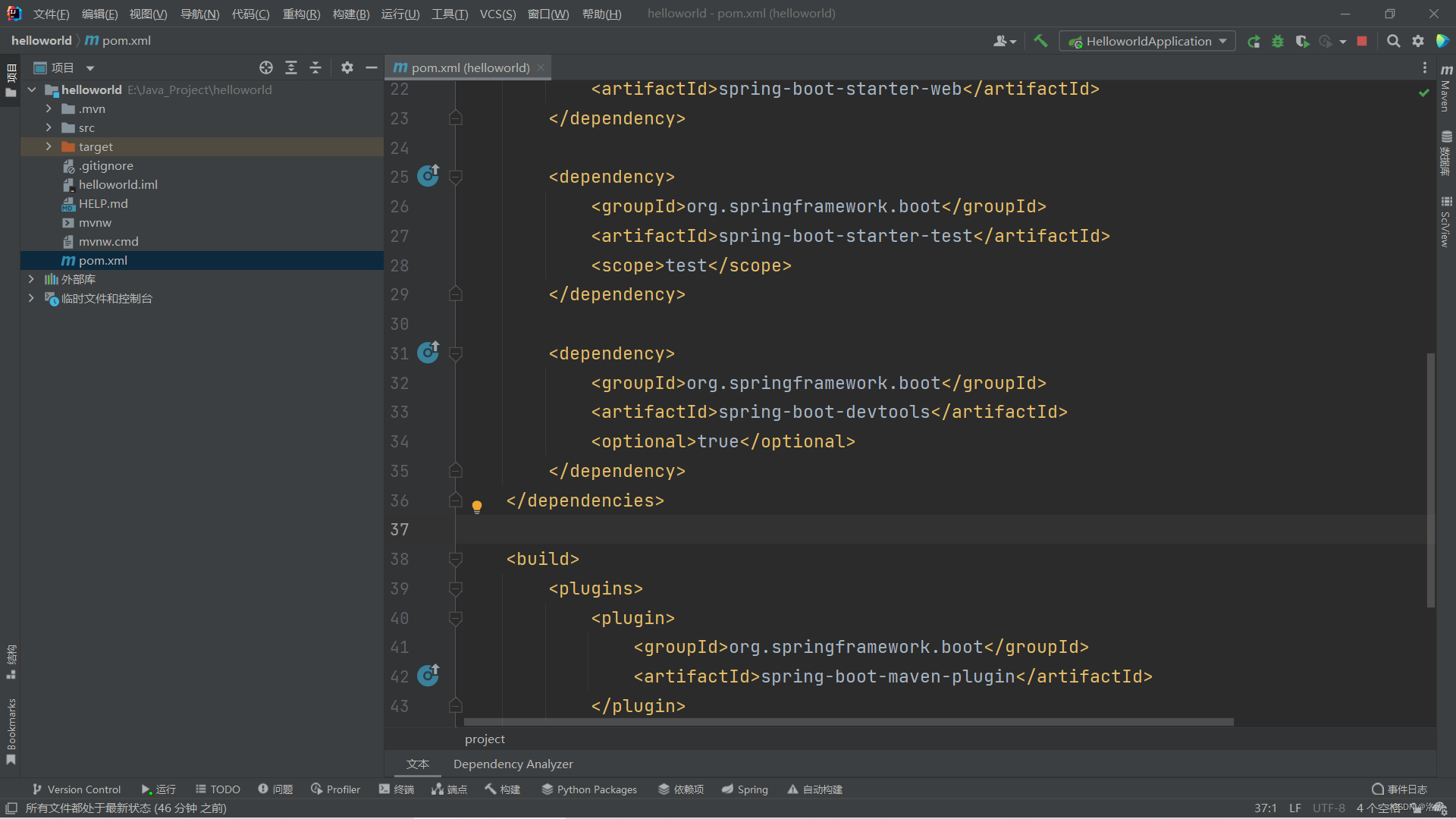Switch to the 文本 editor tab
Screen dimensions: 1456x819
coord(417,764)
